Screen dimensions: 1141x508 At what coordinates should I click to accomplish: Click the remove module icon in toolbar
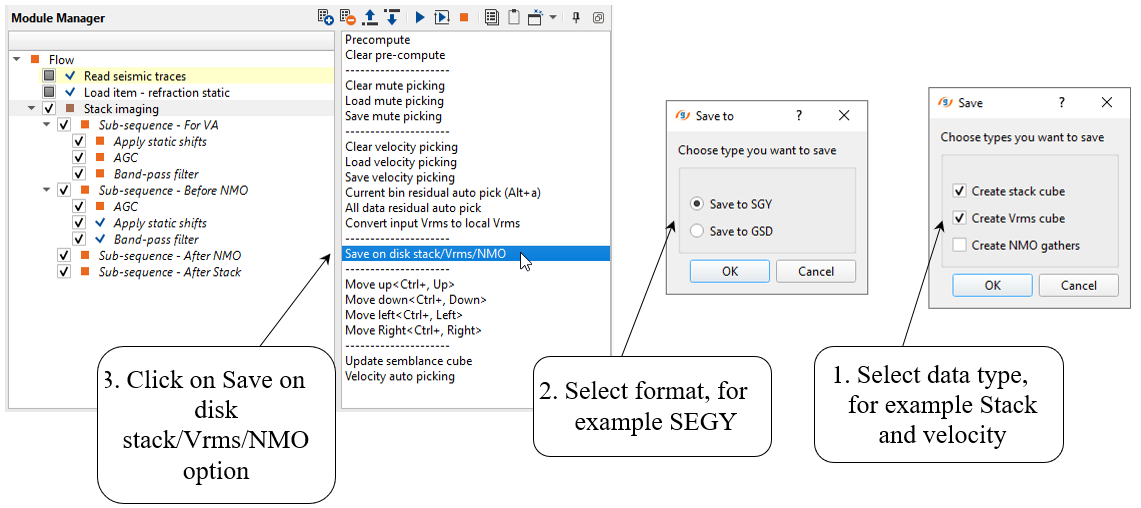(347, 17)
